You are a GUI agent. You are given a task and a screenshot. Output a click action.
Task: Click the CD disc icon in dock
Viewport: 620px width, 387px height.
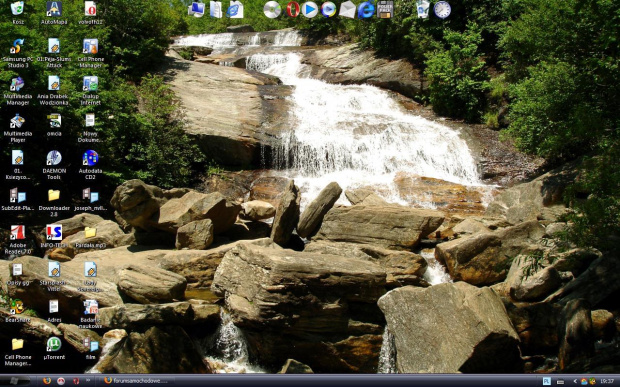point(272,9)
